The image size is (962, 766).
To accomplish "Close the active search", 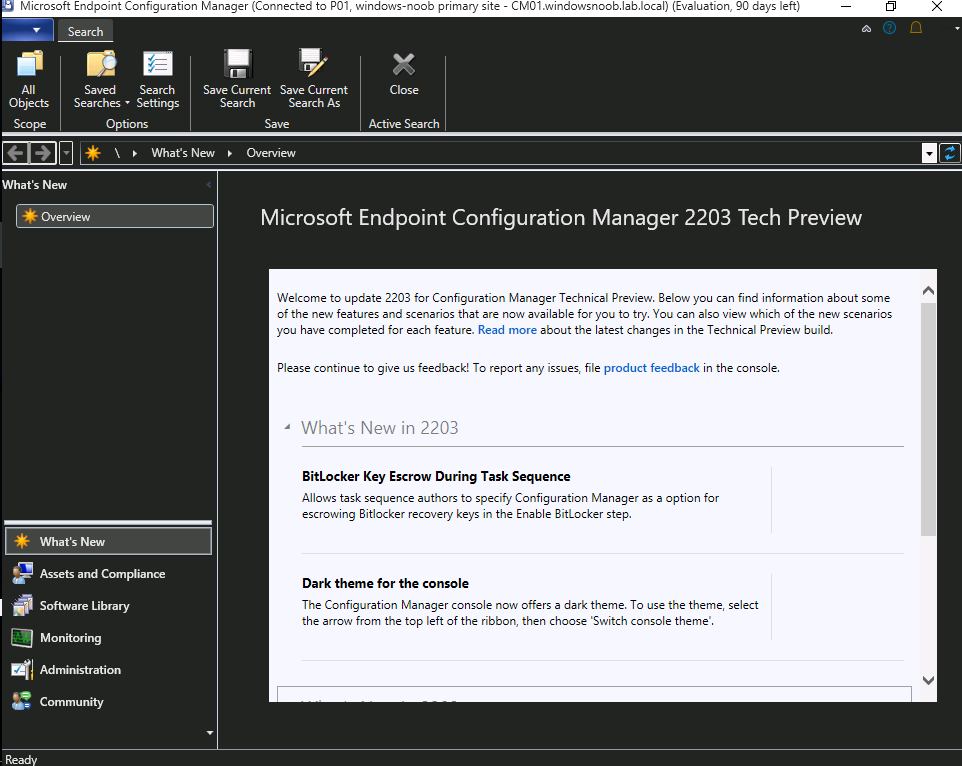I will (x=404, y=73).
